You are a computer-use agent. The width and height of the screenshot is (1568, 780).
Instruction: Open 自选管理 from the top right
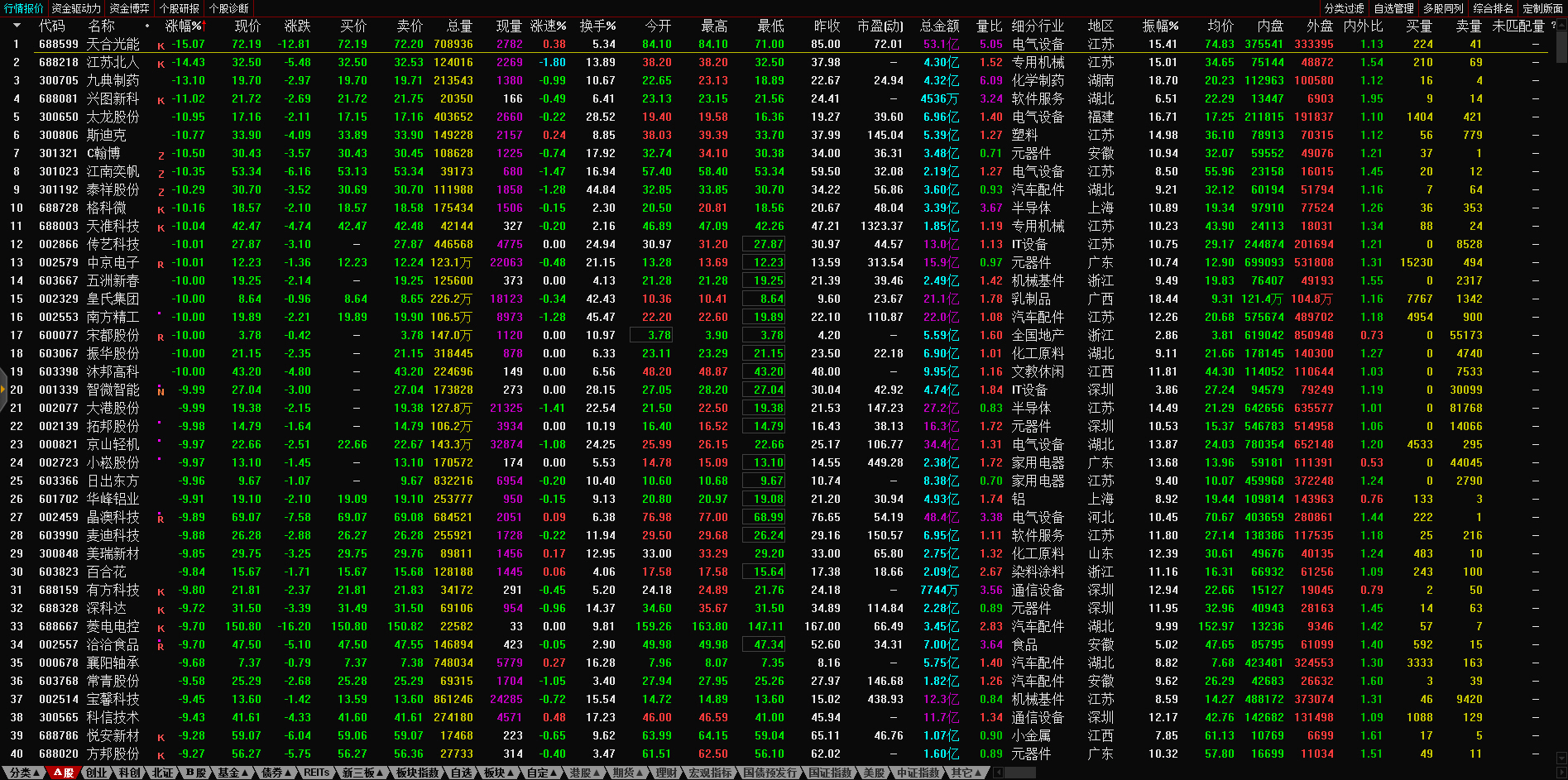[x=1393, y=8]
